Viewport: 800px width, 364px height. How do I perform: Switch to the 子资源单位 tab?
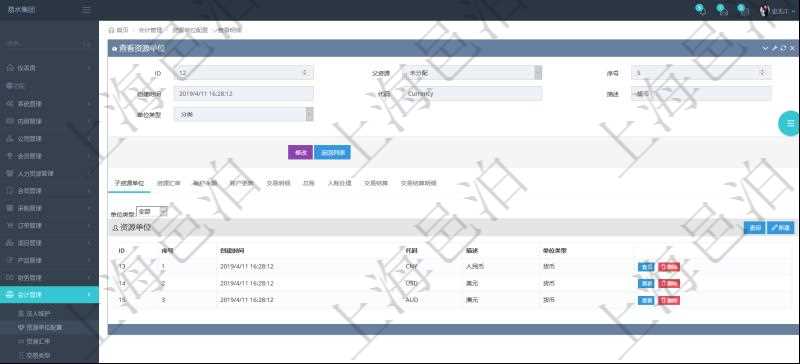[129, 183]
